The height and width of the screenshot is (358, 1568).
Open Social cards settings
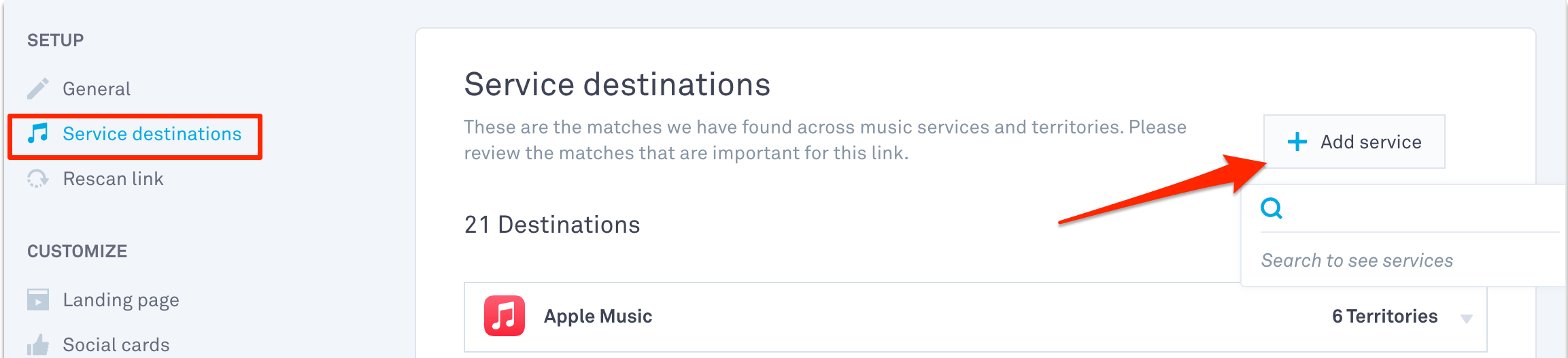point(116,345)
